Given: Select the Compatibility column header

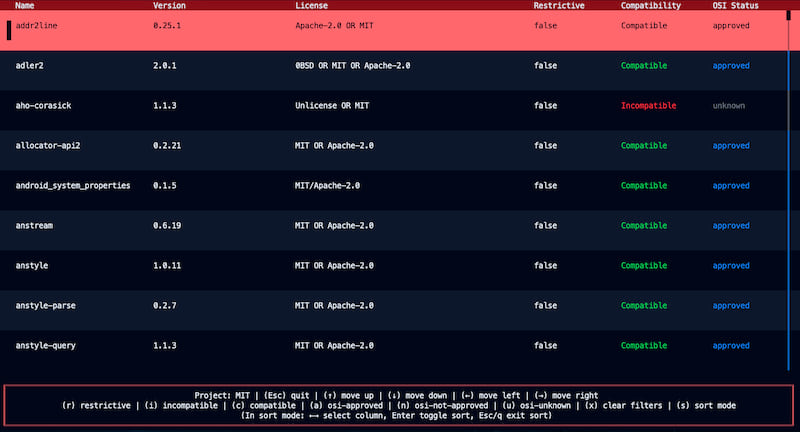Looking at the screenshot, I should coord(650,6).
